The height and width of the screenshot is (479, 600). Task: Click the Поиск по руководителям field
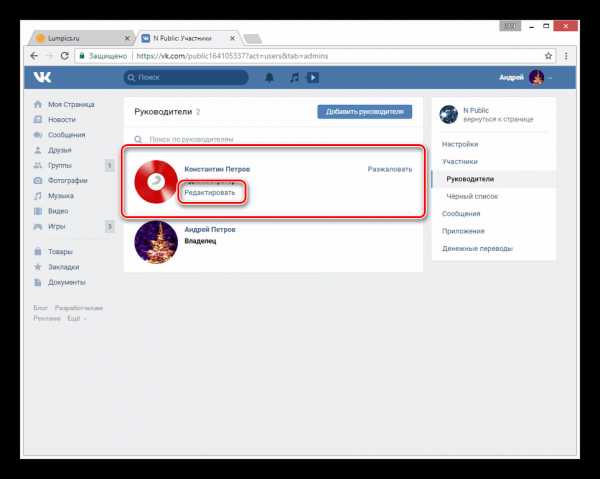pos(273,139)
